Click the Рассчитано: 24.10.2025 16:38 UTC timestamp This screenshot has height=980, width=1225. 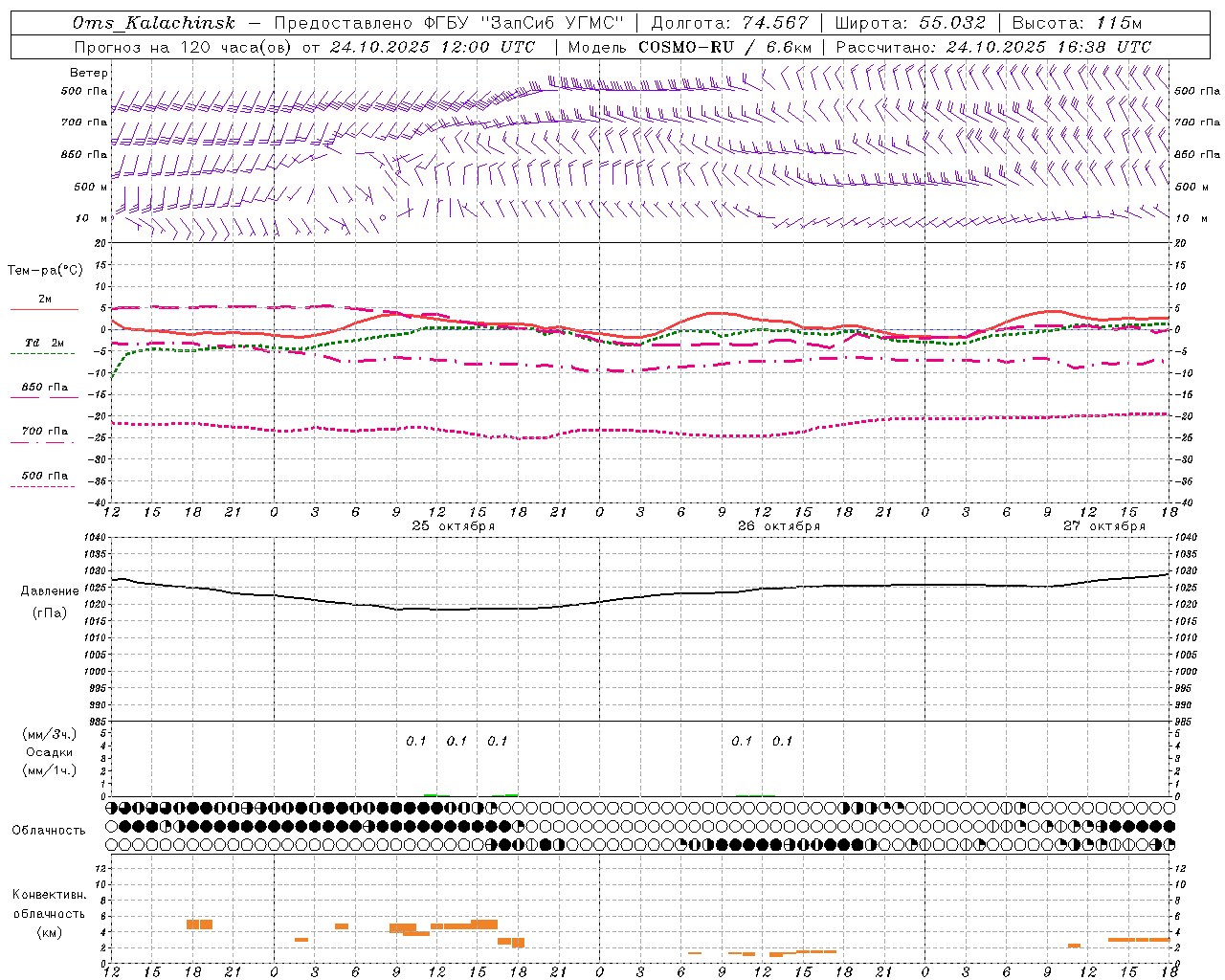click(993, 47)
